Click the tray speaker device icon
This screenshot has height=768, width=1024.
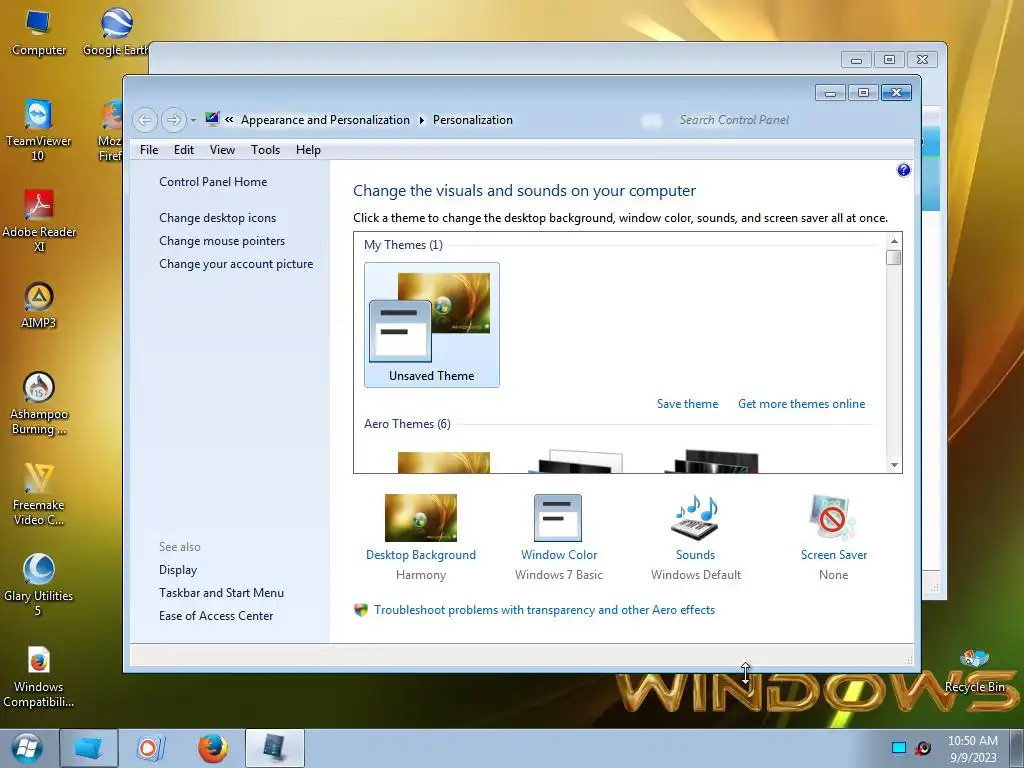[x=923, y=748]
